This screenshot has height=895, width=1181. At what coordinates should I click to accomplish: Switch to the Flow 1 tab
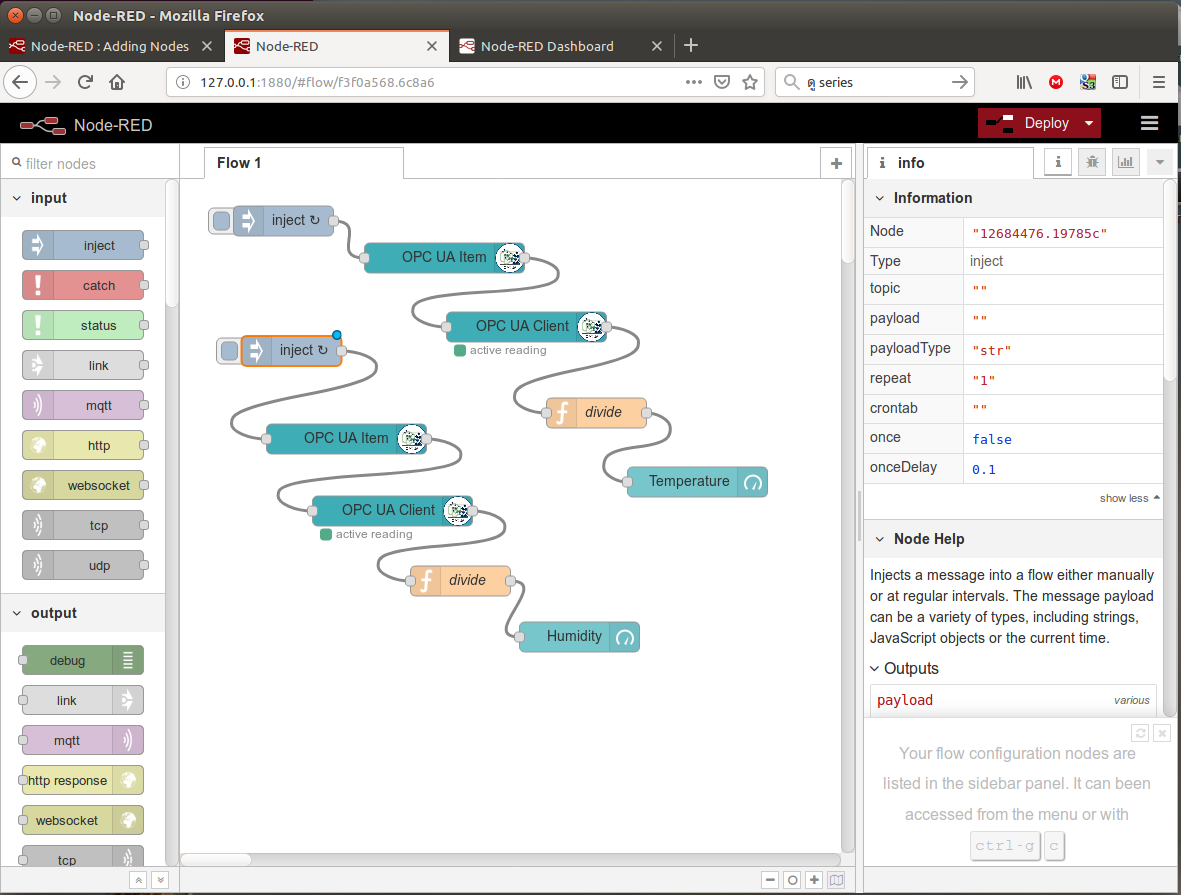[304, 163]
